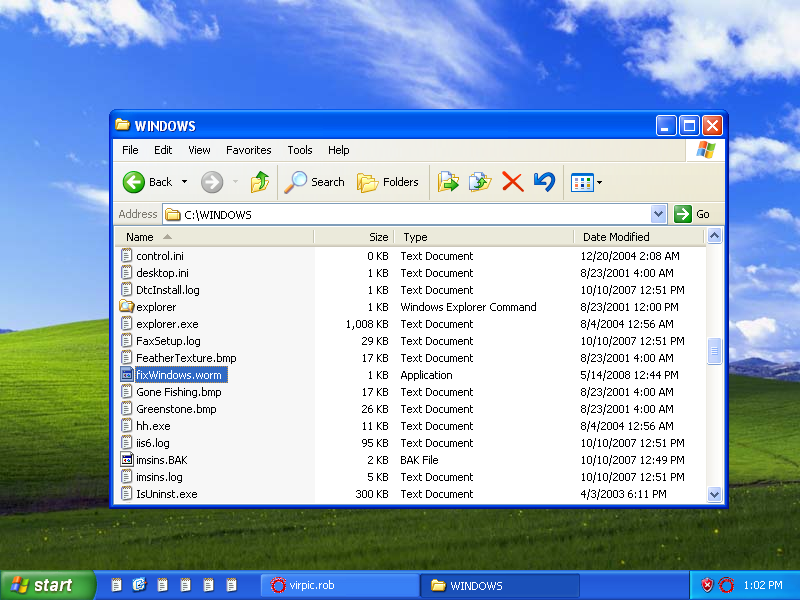This screenshot has height=600, width=800.
Task: Click the Go button beside the address bar
Action: (x=692, y=214)
